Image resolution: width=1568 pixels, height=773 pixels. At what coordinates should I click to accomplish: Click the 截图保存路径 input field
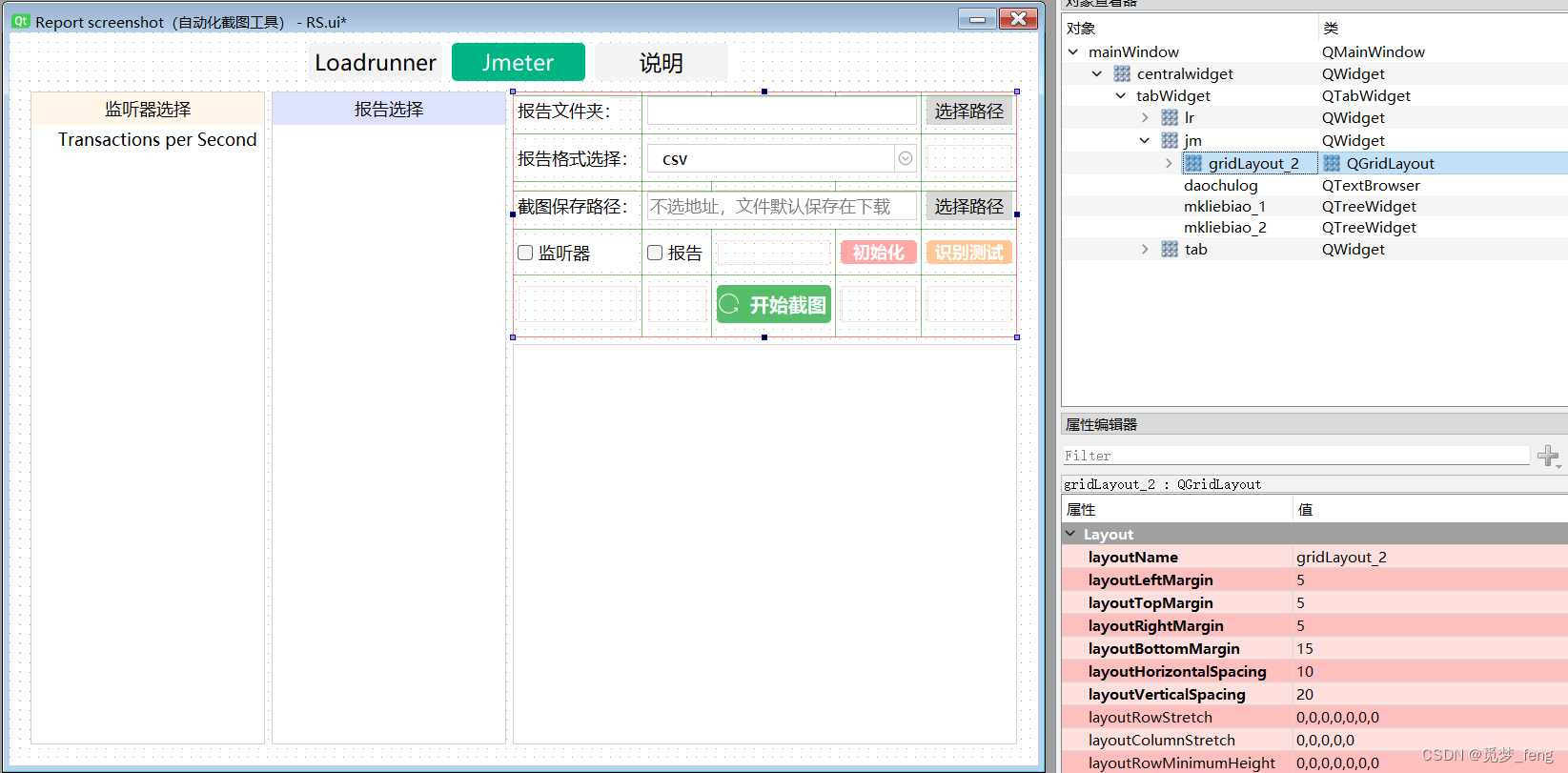pos(782,206)
